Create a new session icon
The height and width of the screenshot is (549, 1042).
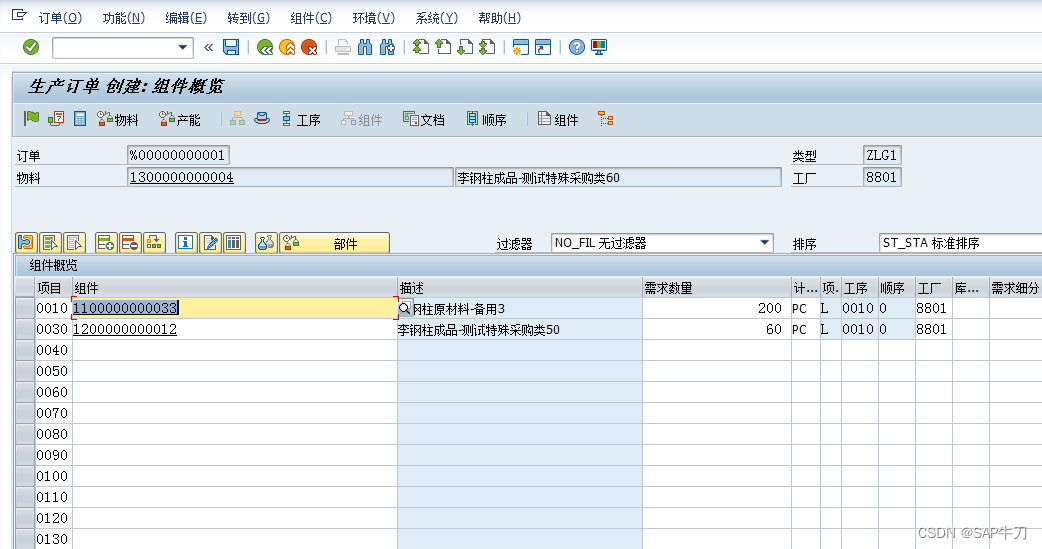[x=521, y=47]
